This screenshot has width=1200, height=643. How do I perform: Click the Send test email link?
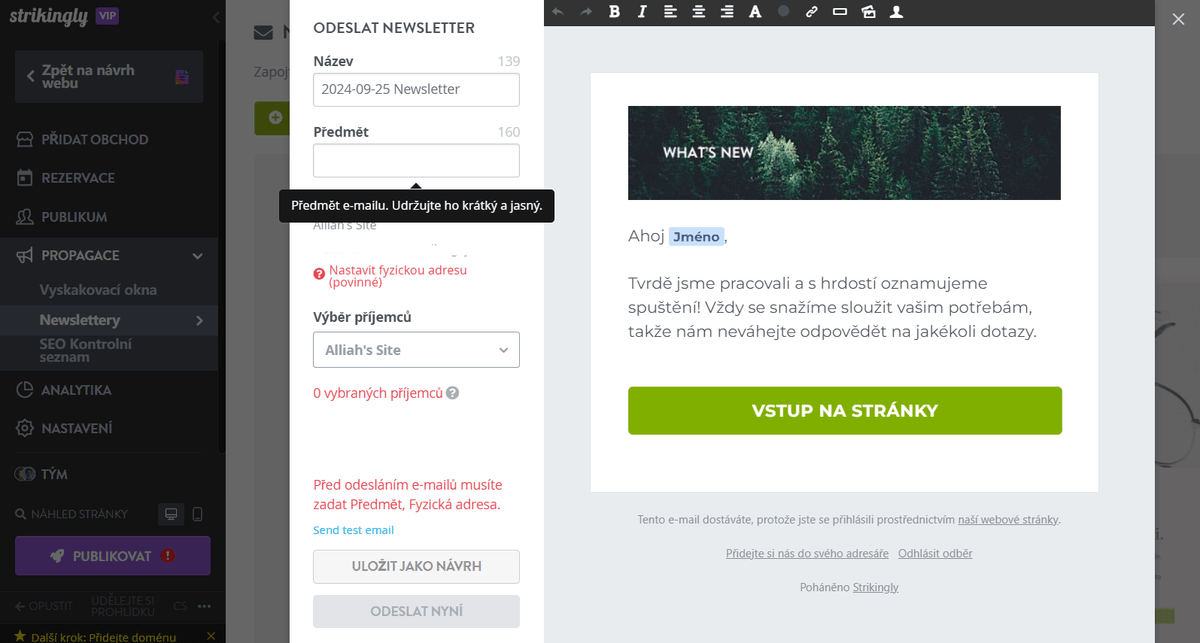(353, 530)
